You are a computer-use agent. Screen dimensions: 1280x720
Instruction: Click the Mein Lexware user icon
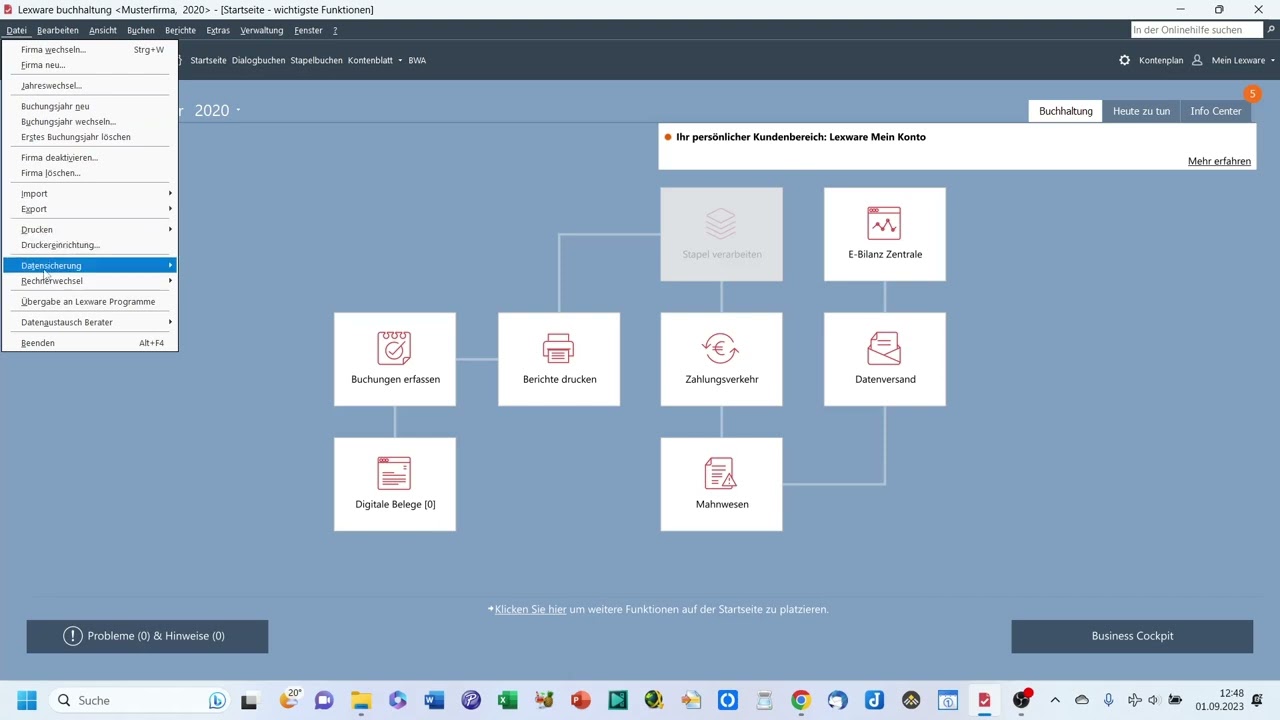point(1197,60)
